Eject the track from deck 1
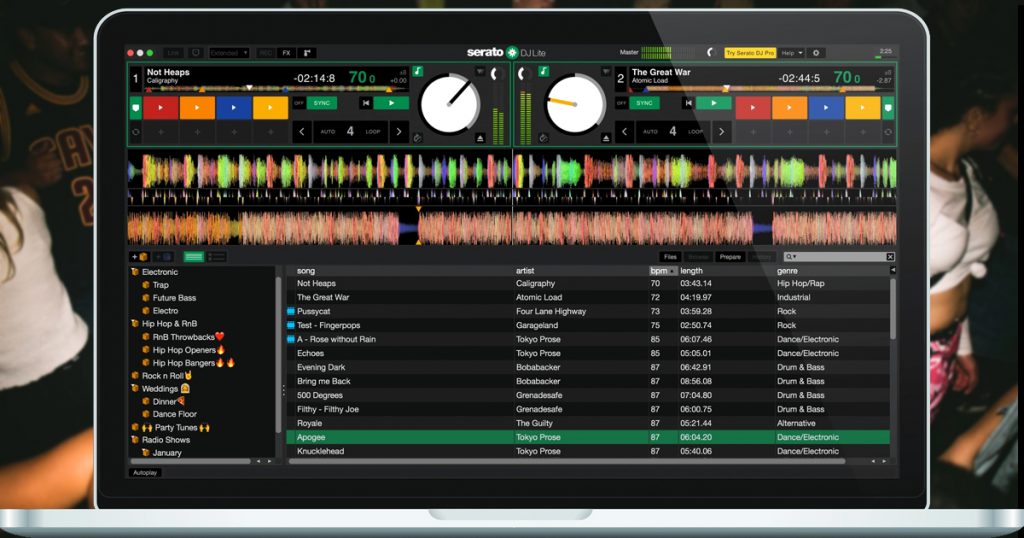This screenshot has height=538, width=1024. coord(480,138)
